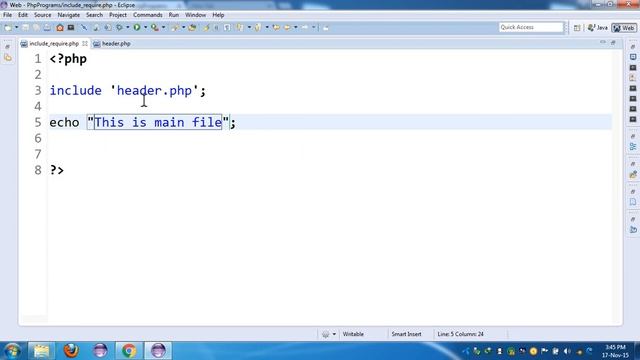Click the Save toolbar icon
This screenshot has height=360, width=640.
[x=25, y=27]
